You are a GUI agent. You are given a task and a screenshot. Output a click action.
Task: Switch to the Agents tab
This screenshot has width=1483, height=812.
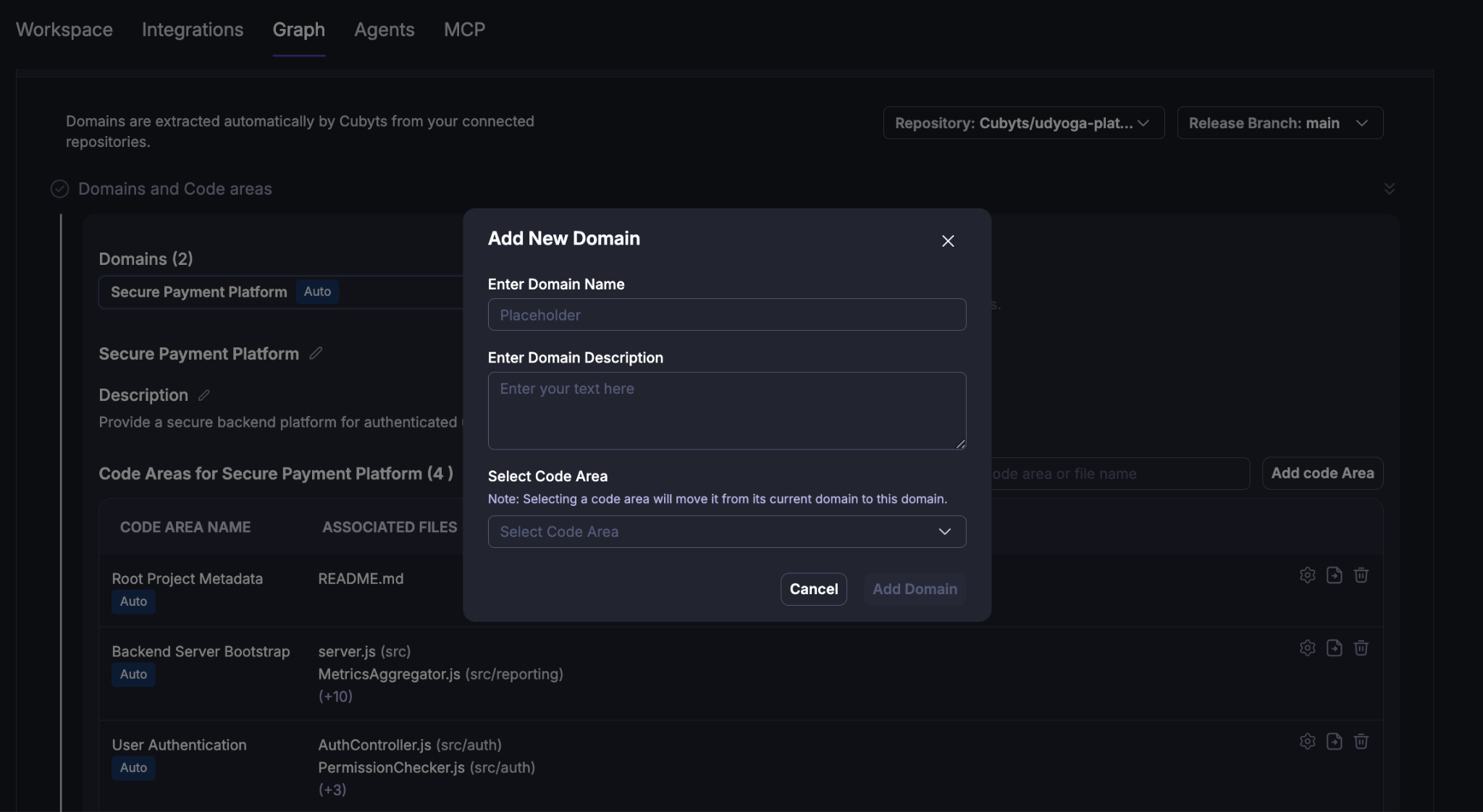pos(384,30)
